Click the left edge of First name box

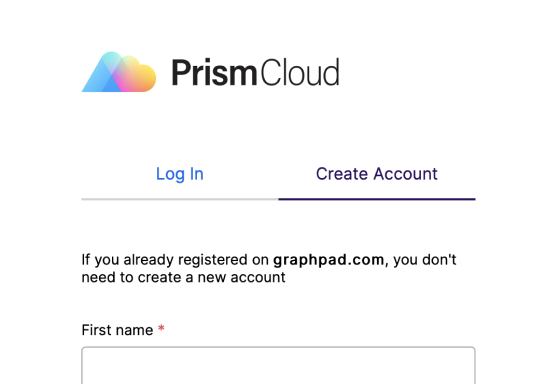(x=83, y=365)
